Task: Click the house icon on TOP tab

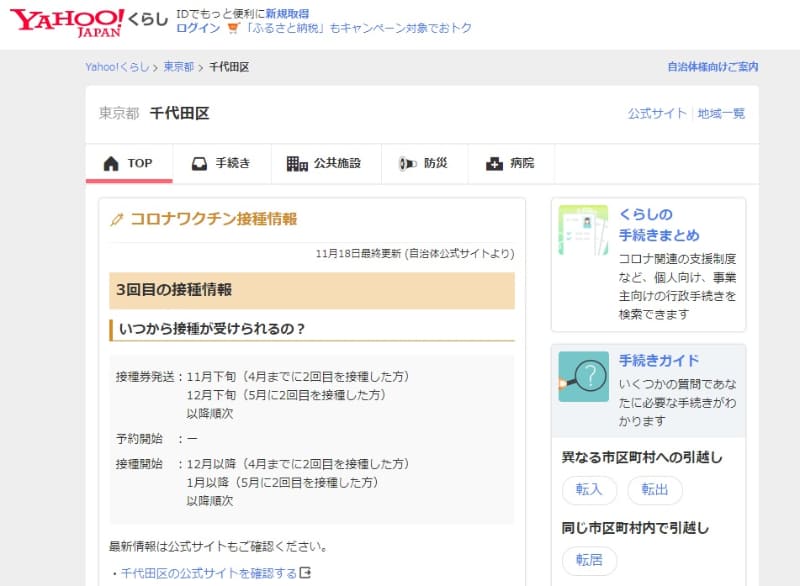Action: click(111, 164)
